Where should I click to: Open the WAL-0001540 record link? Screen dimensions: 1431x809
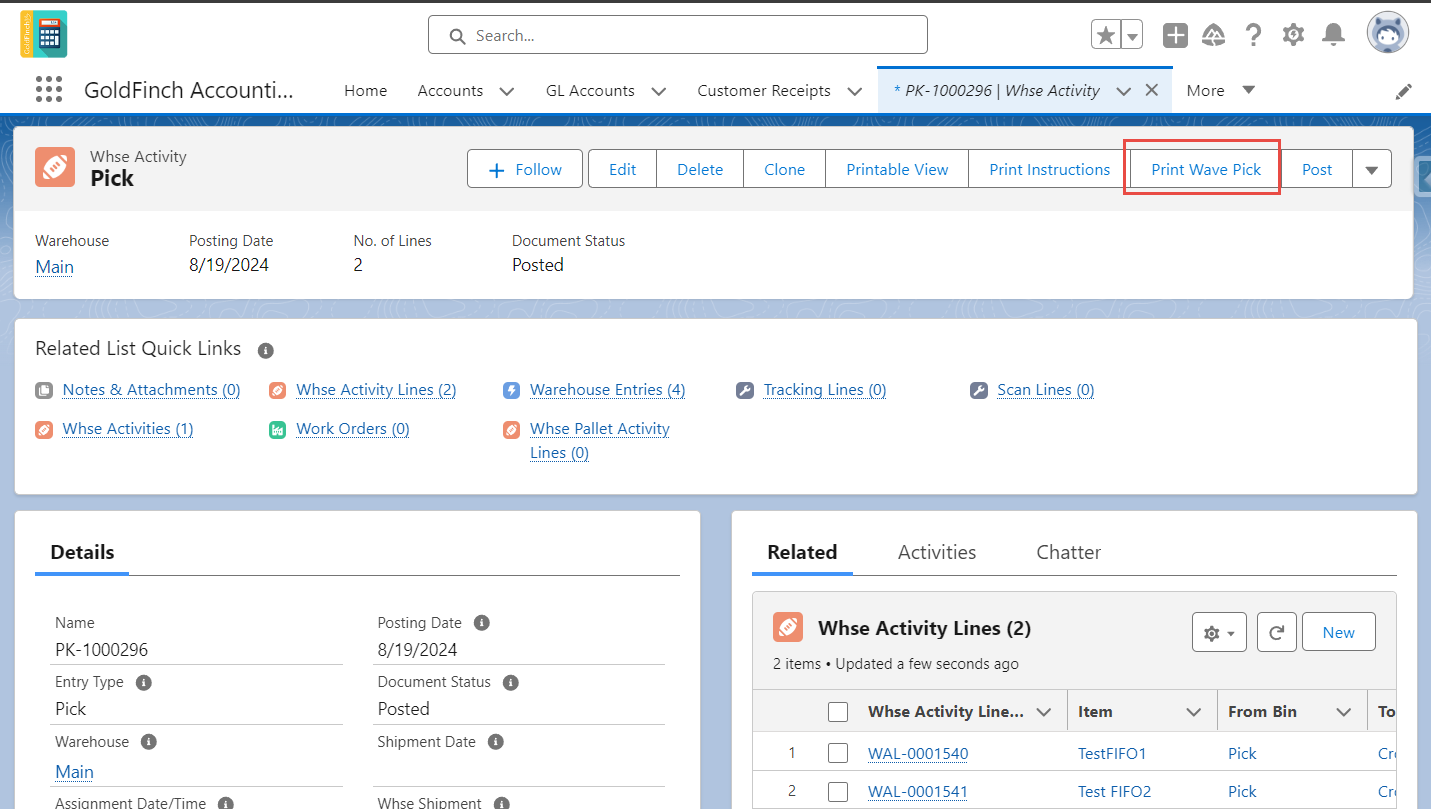tap(918, 753)
